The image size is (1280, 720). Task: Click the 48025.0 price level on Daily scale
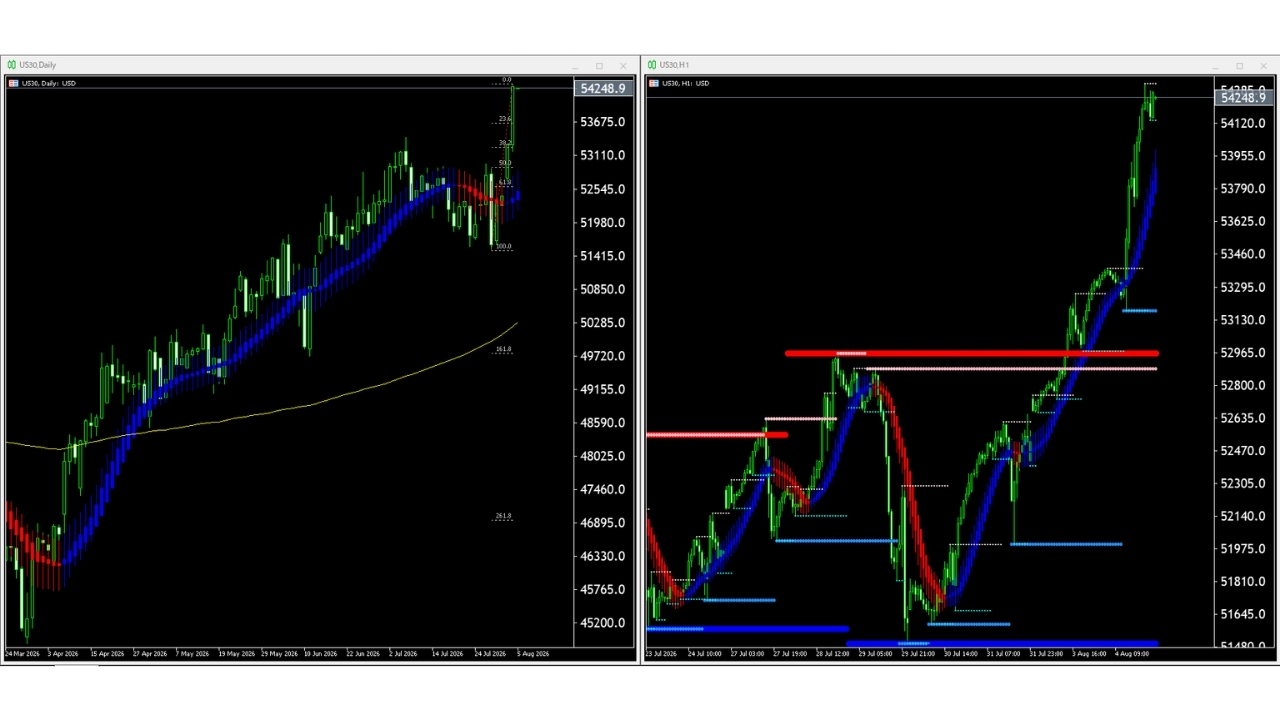(602, 456)
